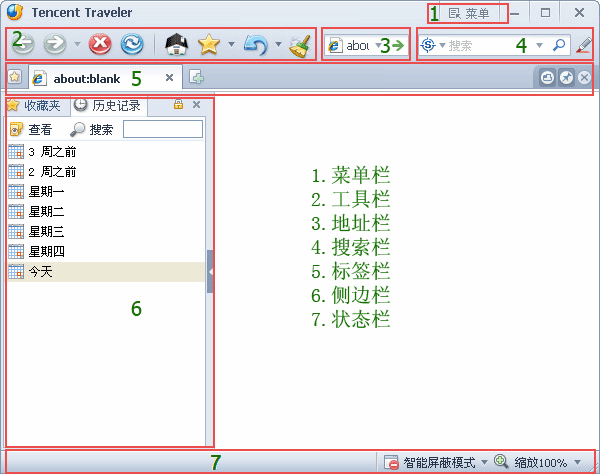Go forward with the Forward arrow
The width and height of the screenshot is (600, 474).
(55, 44)
